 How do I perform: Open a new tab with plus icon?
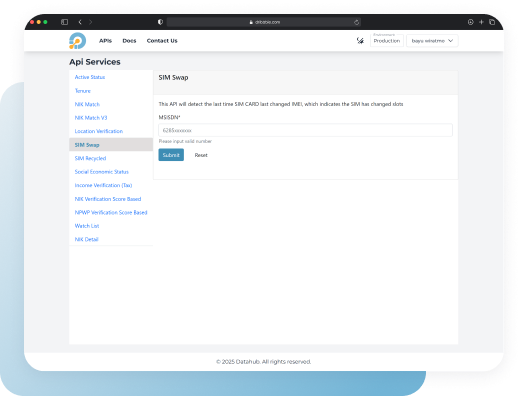[x=481, y=22]
